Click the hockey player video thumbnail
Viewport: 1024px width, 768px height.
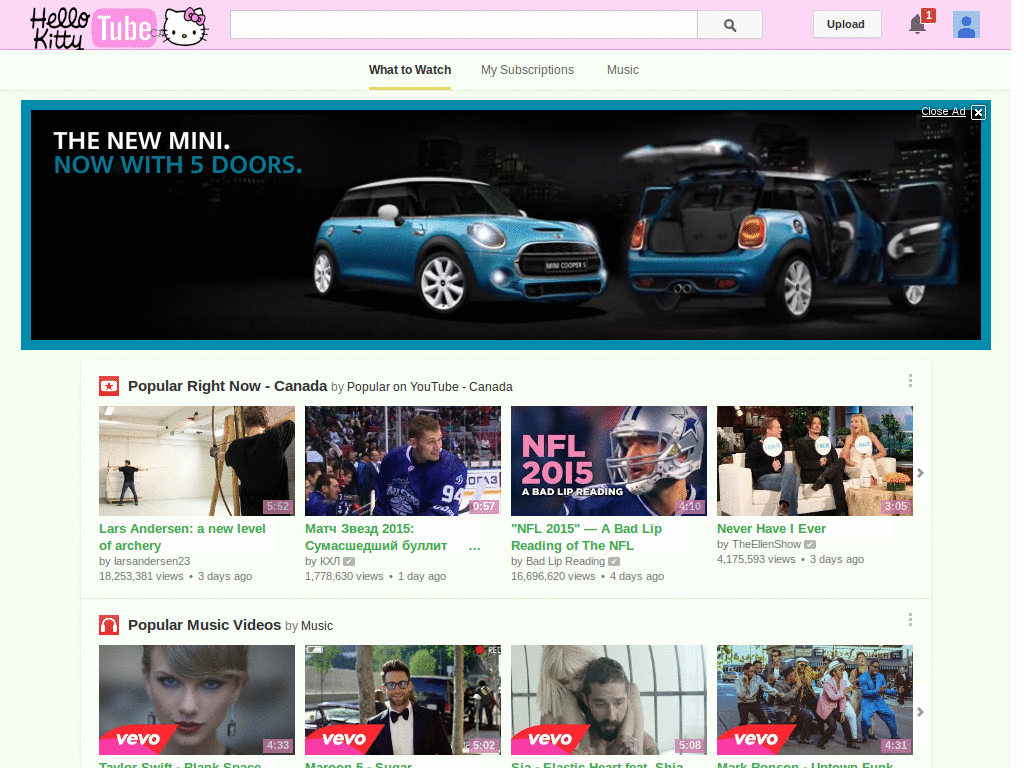(403, 461)
